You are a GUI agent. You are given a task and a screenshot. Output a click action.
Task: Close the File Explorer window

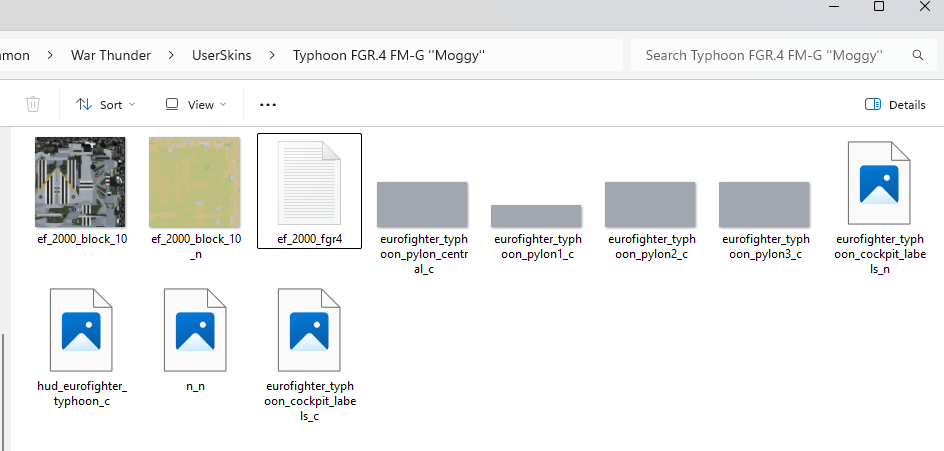pos(925,7)
